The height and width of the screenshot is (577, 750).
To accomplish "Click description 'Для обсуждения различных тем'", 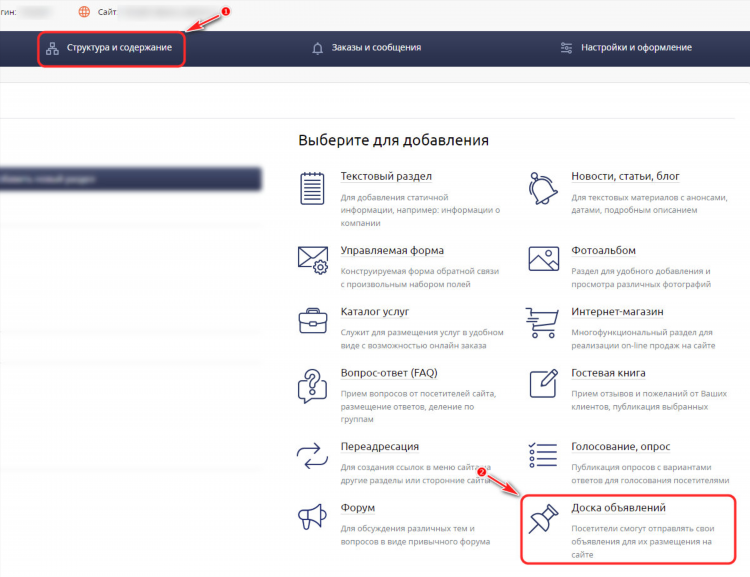I will coord(415,535).
